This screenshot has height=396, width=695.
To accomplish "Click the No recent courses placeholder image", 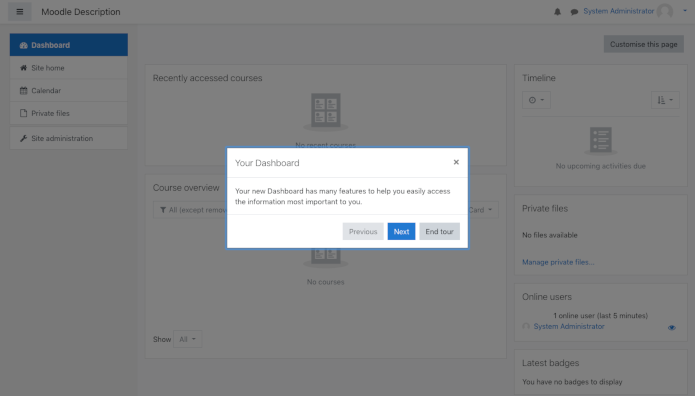I will (x=325, y=112).
